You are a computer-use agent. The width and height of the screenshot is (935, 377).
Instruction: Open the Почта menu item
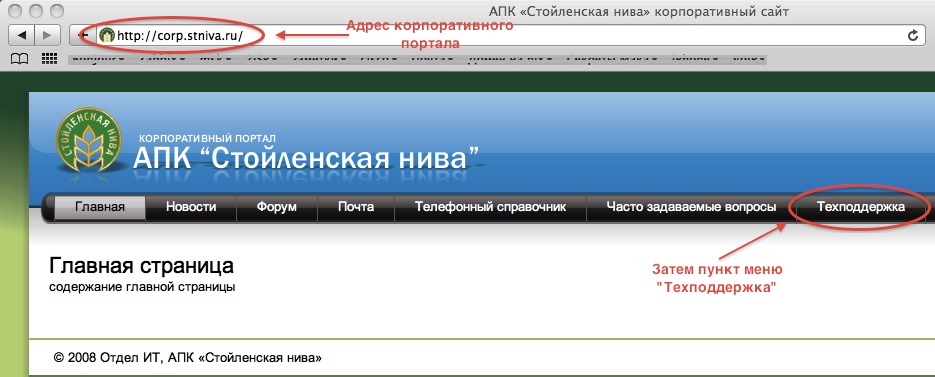[x=356, y=207]
